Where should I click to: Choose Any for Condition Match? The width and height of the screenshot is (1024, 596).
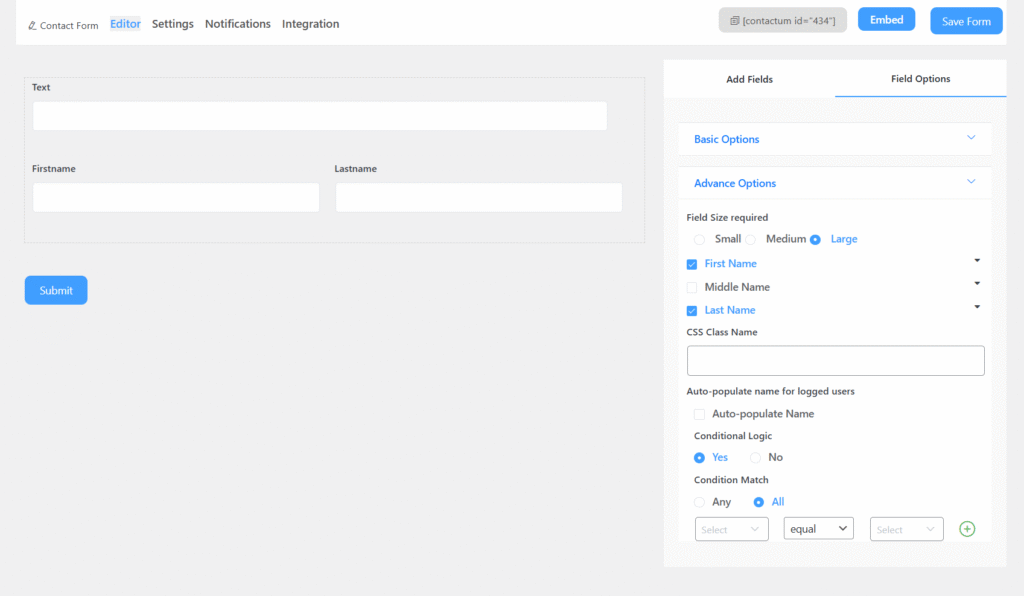tap(699, 502)
